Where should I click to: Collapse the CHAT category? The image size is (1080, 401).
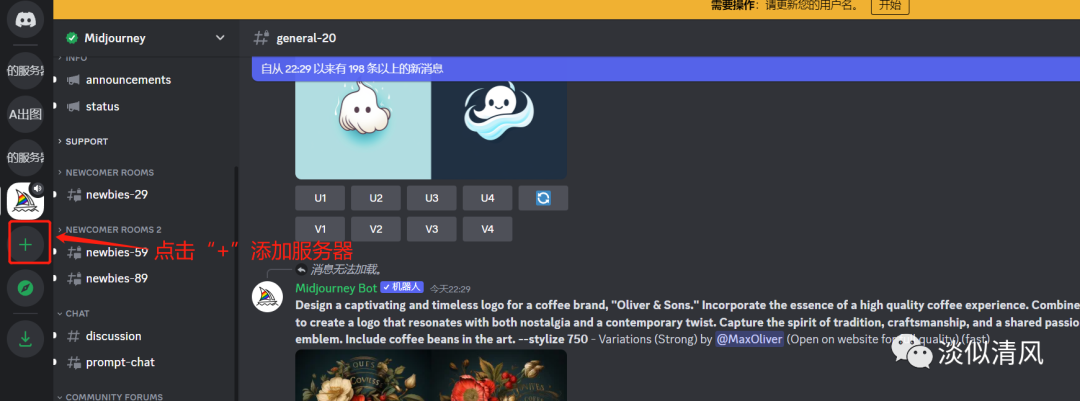click(77, 313)
